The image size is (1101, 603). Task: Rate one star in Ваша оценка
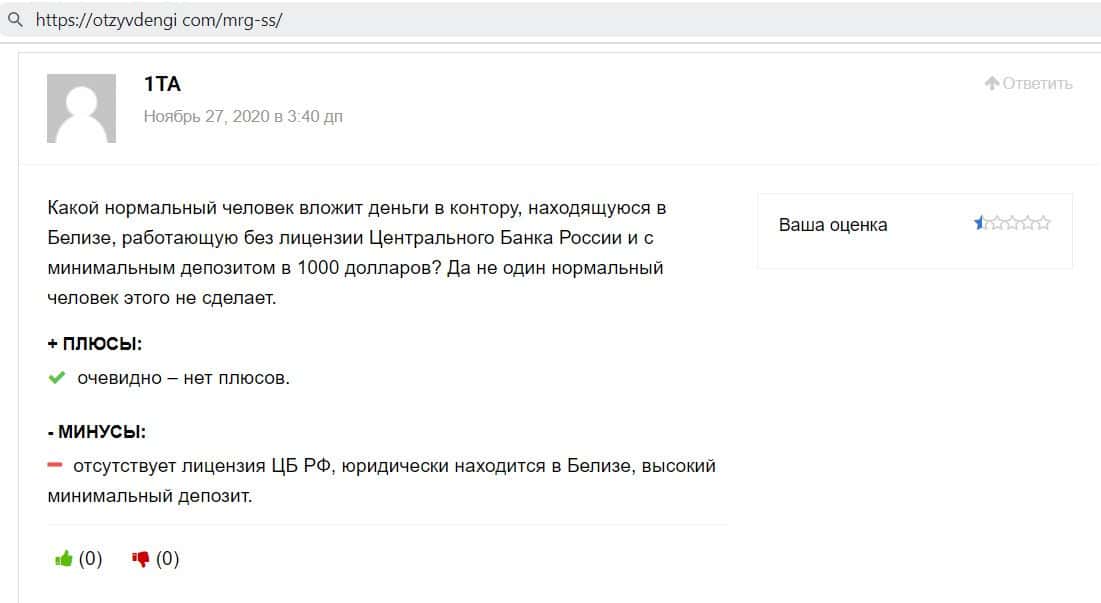[981, 224]
